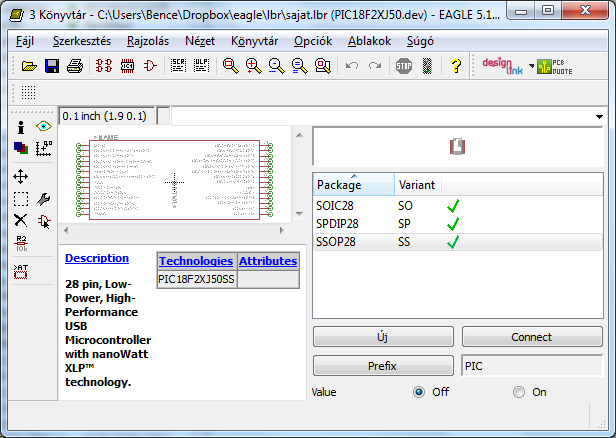Open the DesignLink tool

502,66
